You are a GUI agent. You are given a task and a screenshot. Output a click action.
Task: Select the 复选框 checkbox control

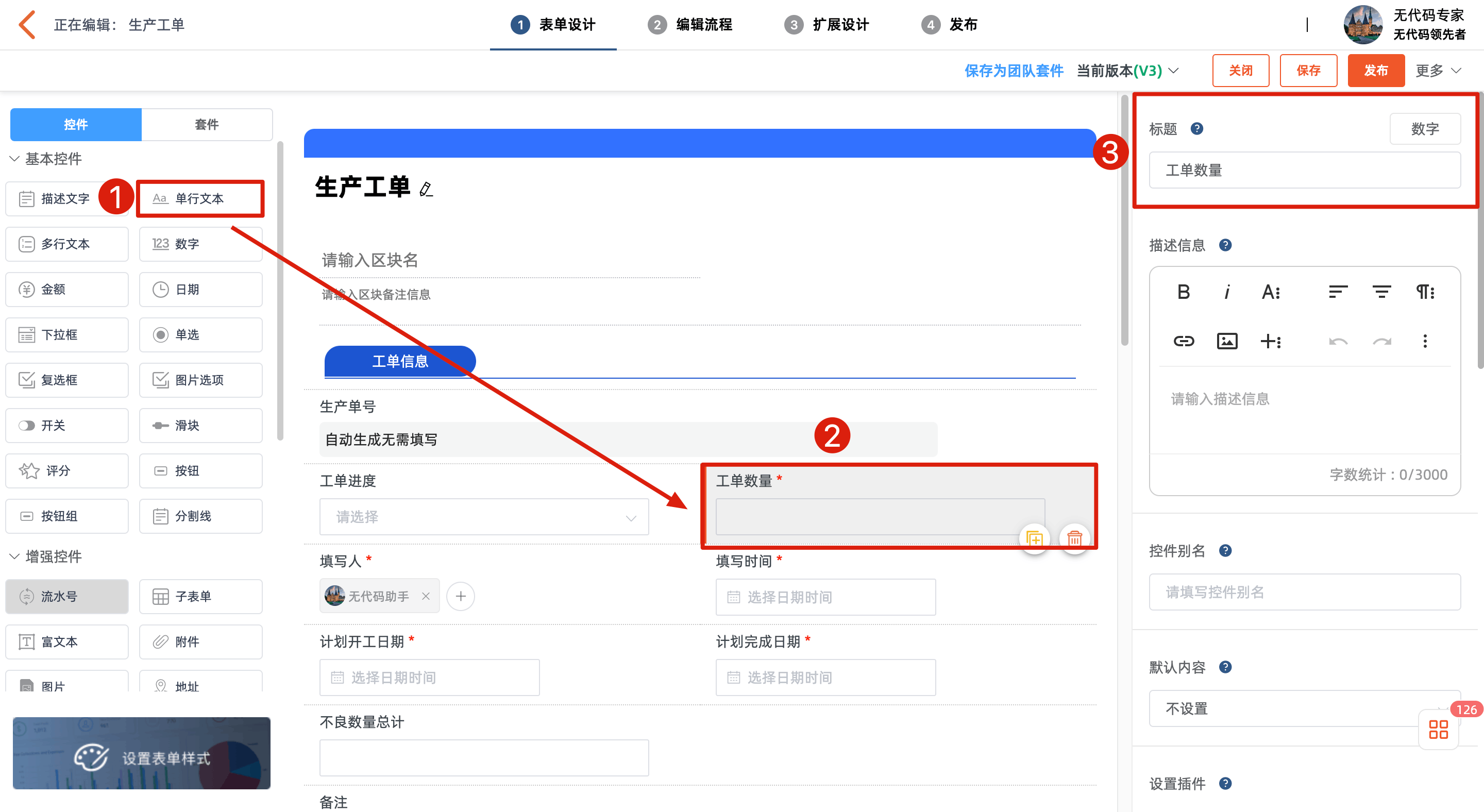click(67, 380)
